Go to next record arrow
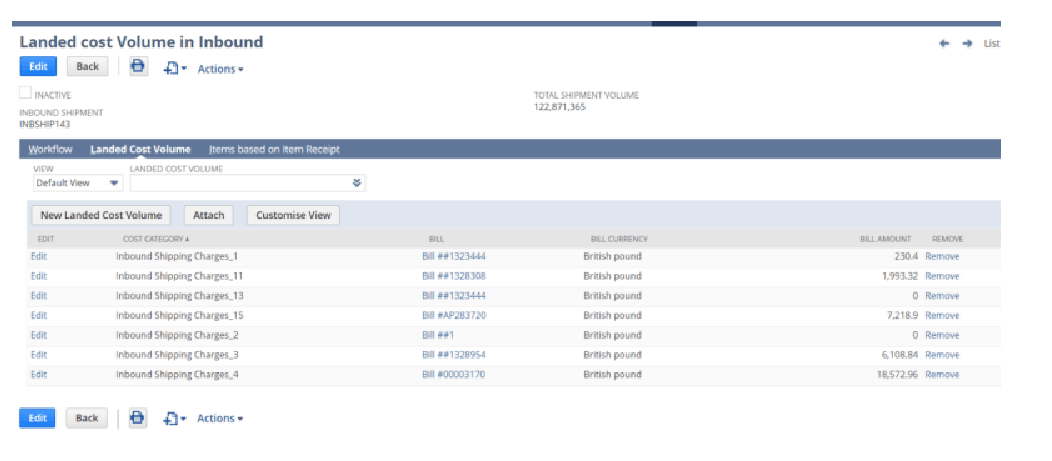This screenshot has height=461, width=1052. 967,44
